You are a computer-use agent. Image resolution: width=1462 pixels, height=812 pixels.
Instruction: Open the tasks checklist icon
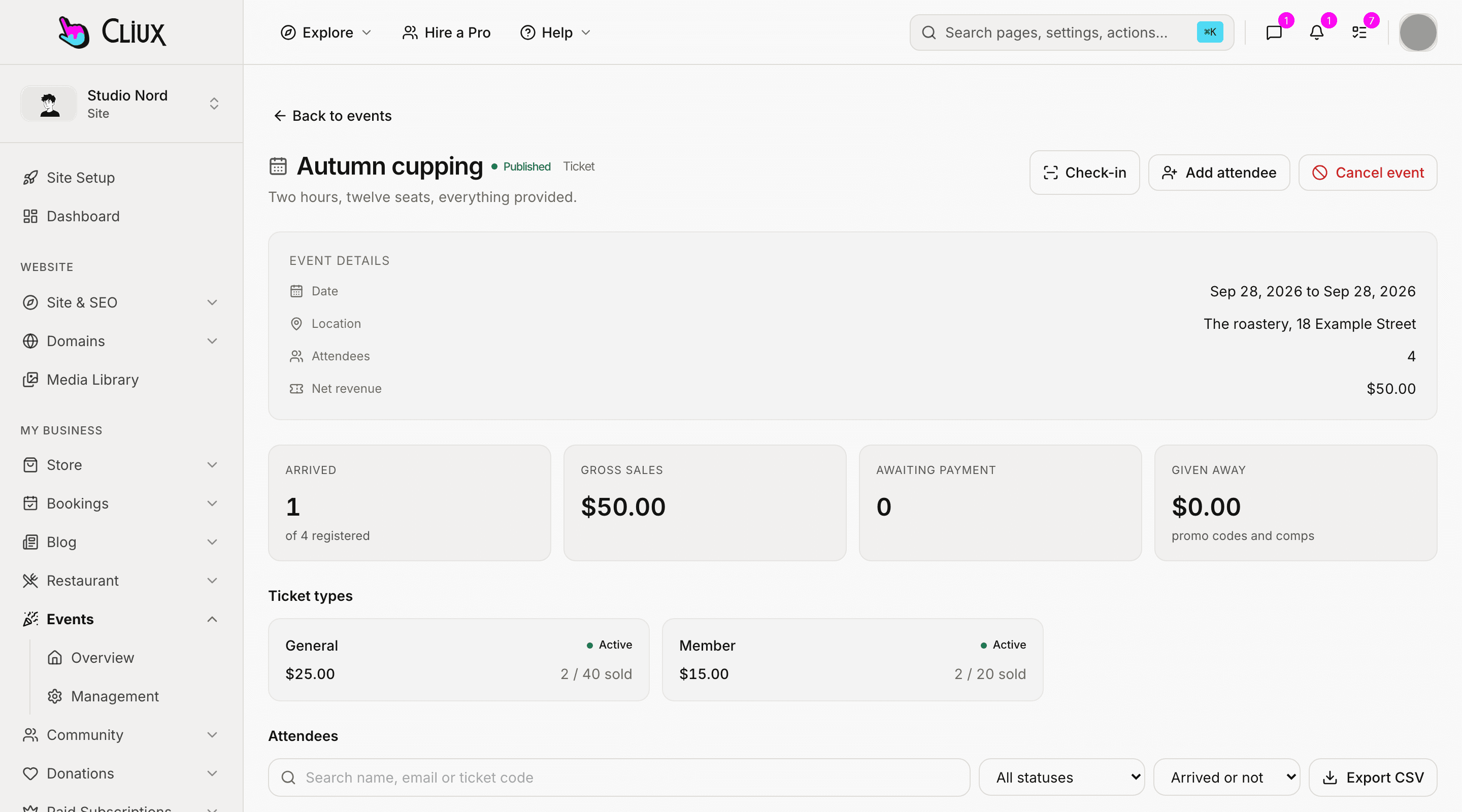pos(1359,32)
